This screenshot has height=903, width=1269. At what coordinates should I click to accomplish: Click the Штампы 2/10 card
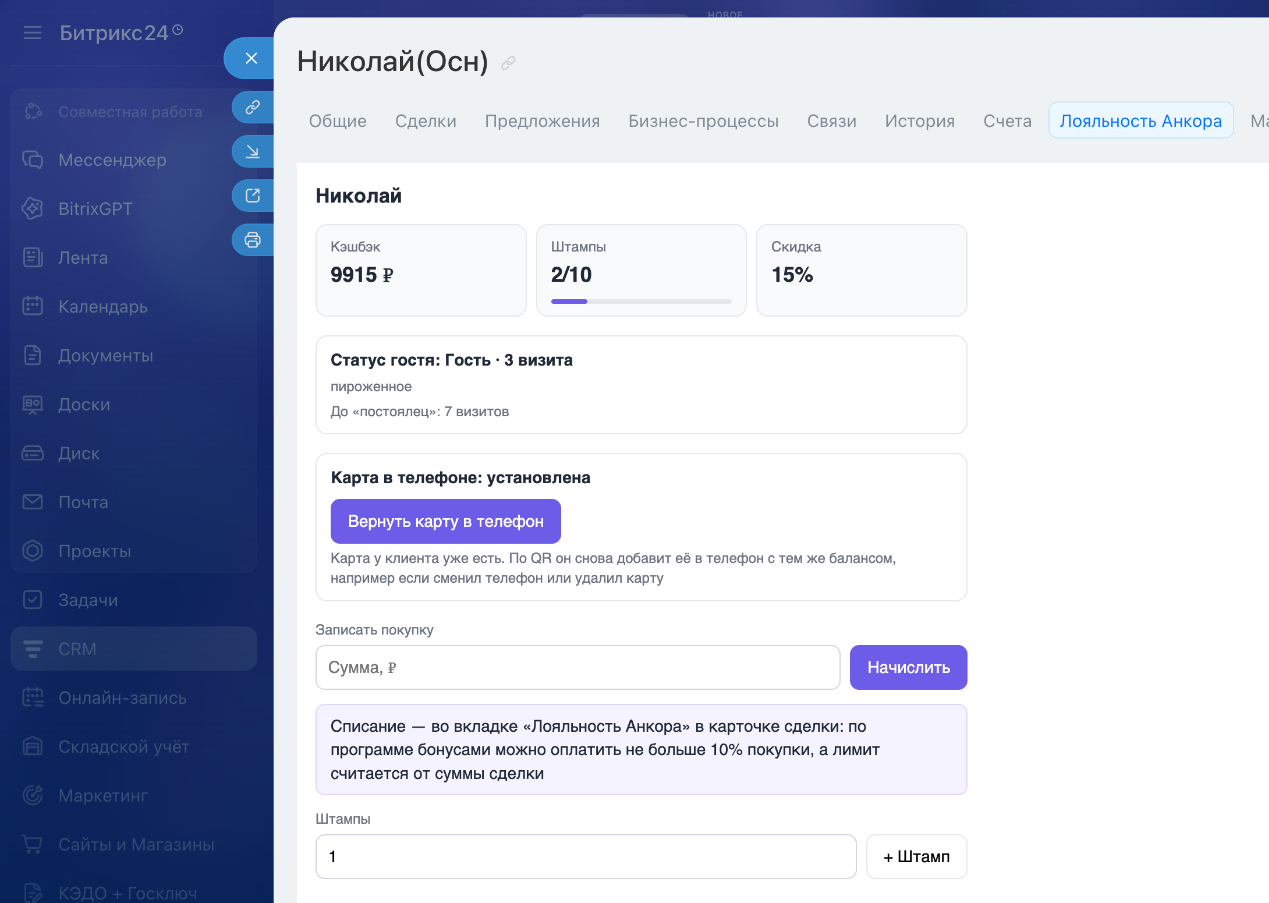click(x=641, y=270)
